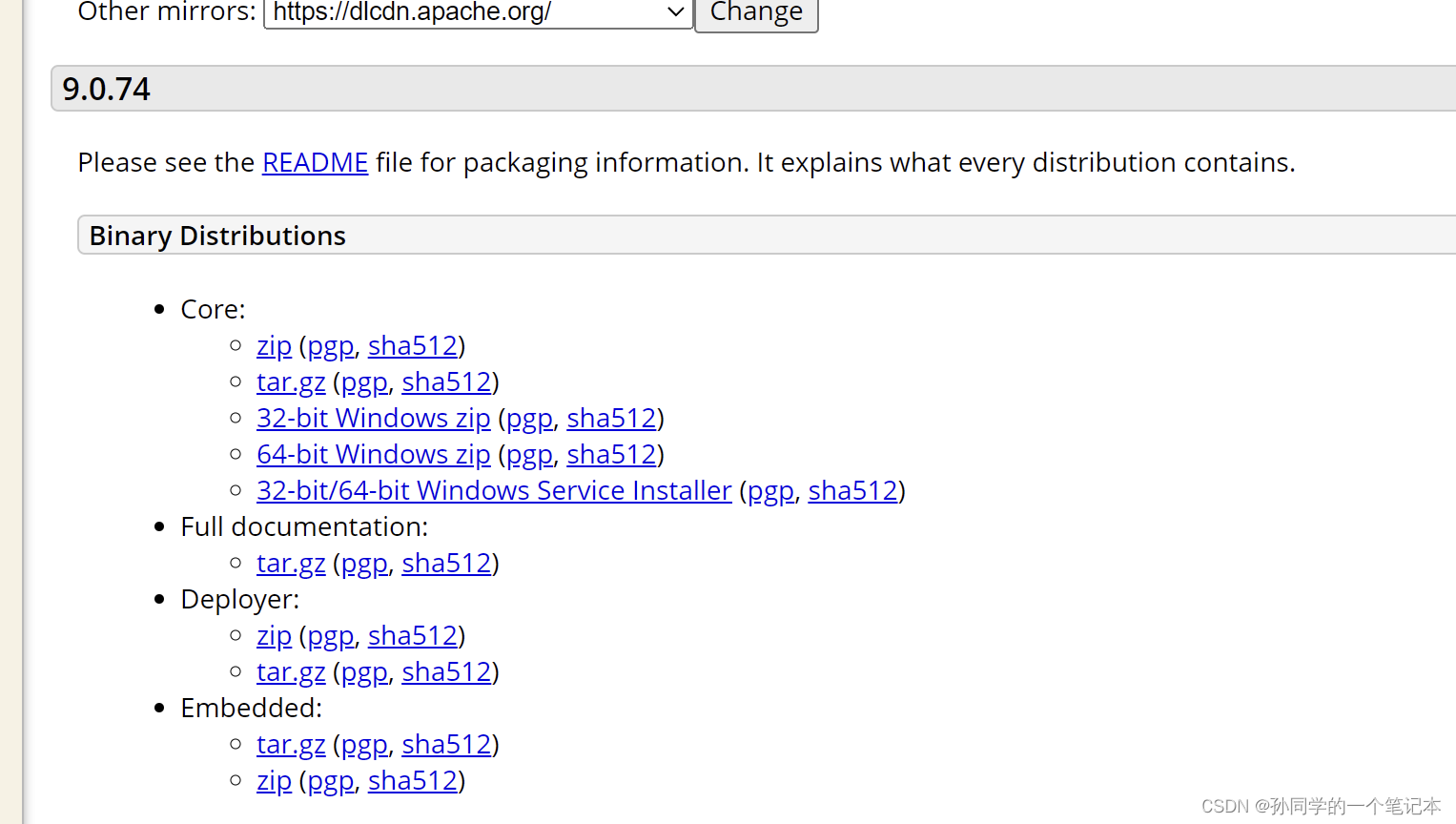Viewport: 1456px width, 824px height.
Task: Open sha512 for Deployer tar.gz
Action: [x=446, y=672]
